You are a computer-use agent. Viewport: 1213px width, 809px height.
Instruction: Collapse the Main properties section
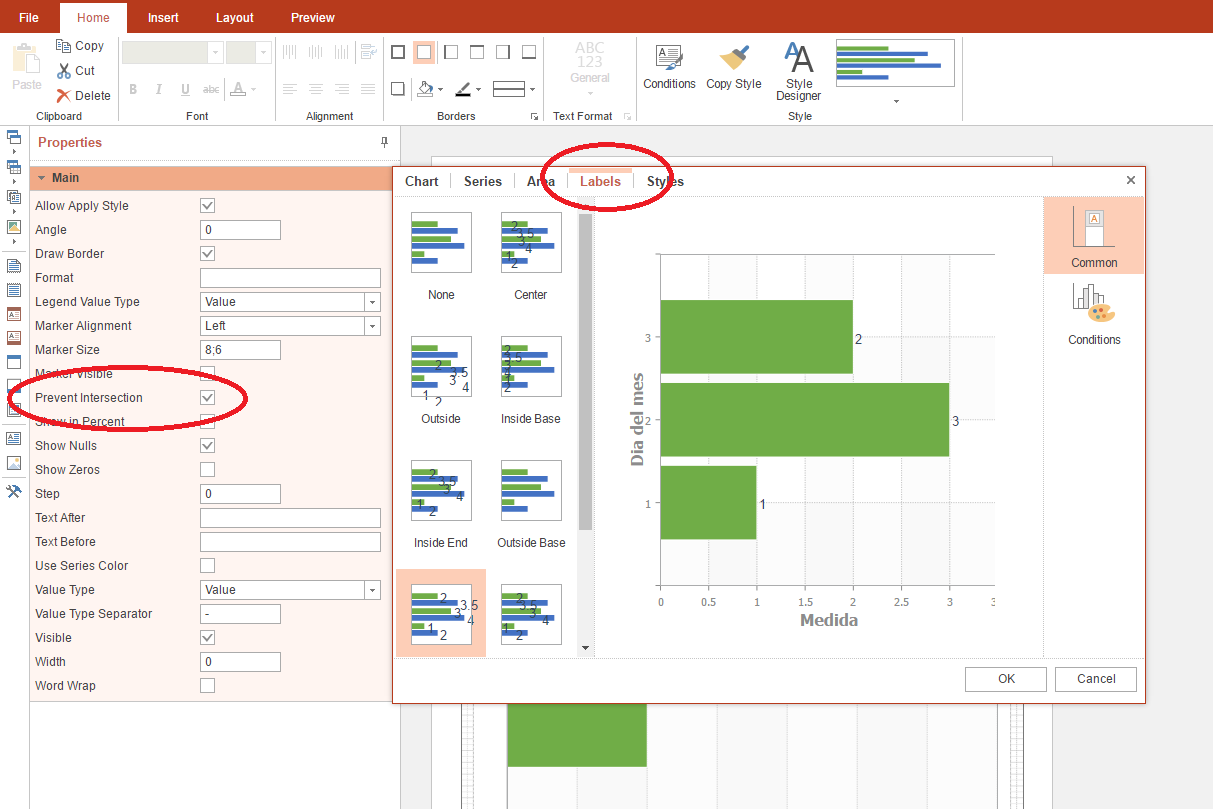(x=42, y=178)
